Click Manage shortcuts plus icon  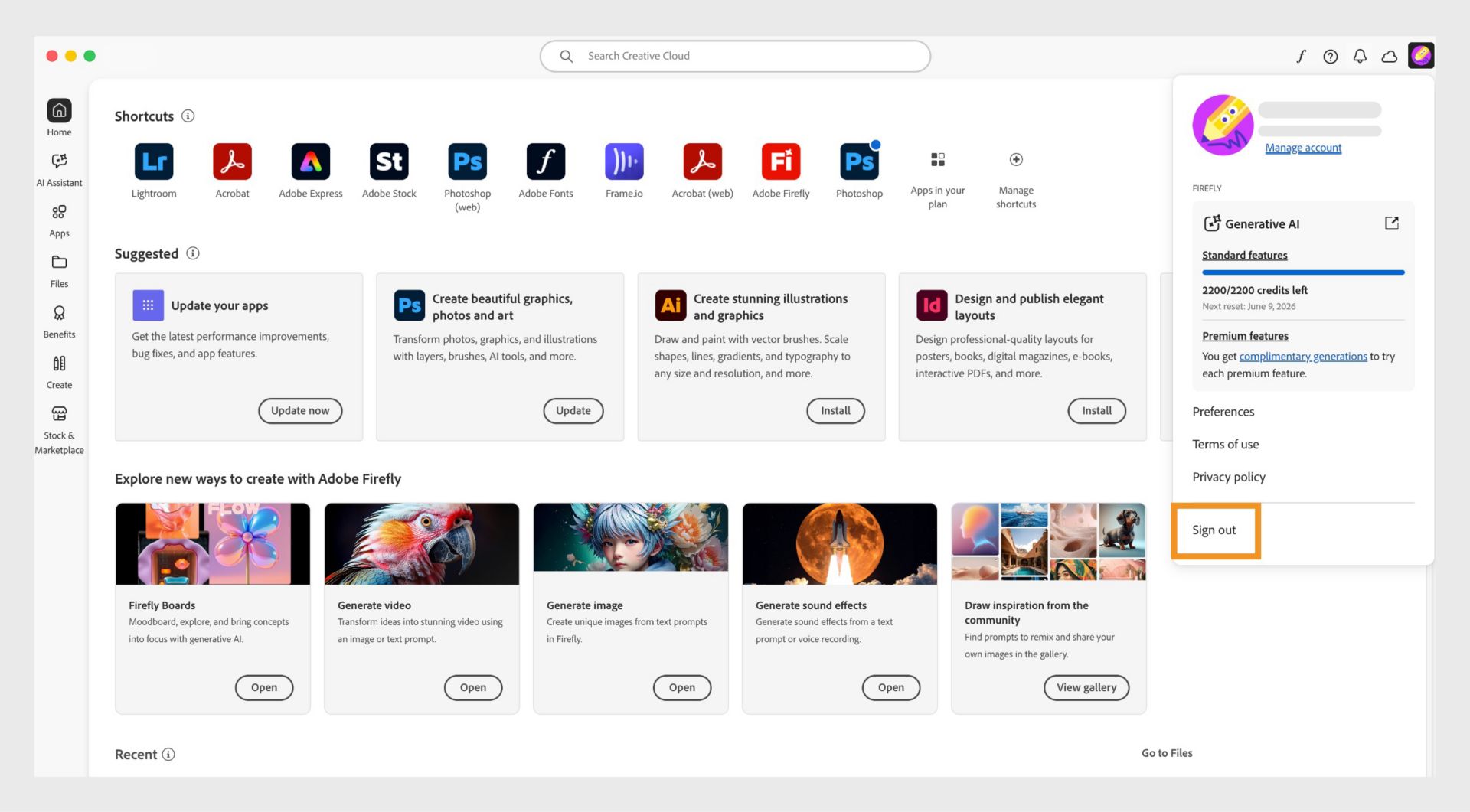coord(1016,159)
